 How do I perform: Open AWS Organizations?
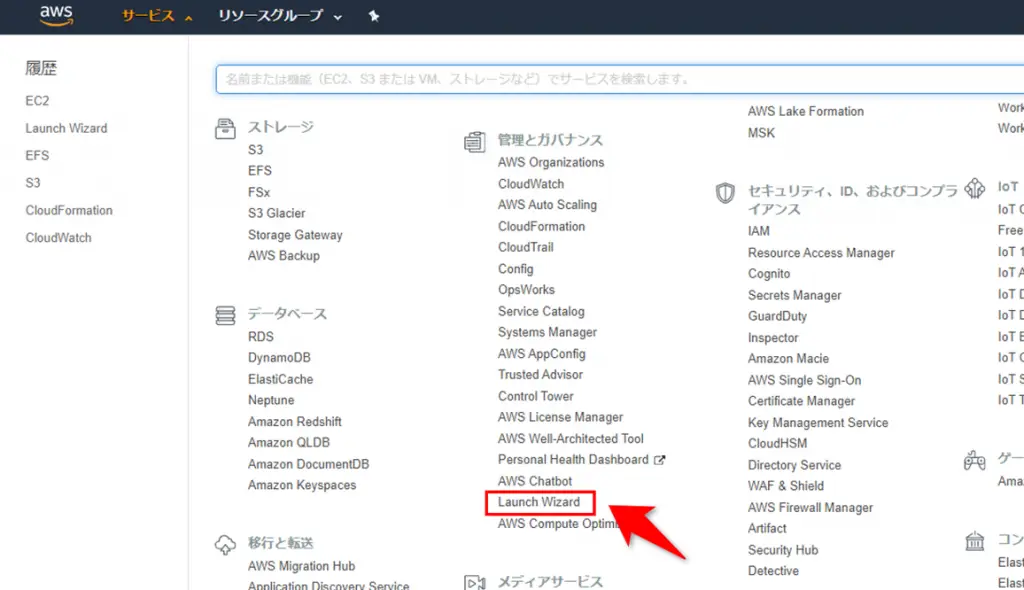click(551, 162)
